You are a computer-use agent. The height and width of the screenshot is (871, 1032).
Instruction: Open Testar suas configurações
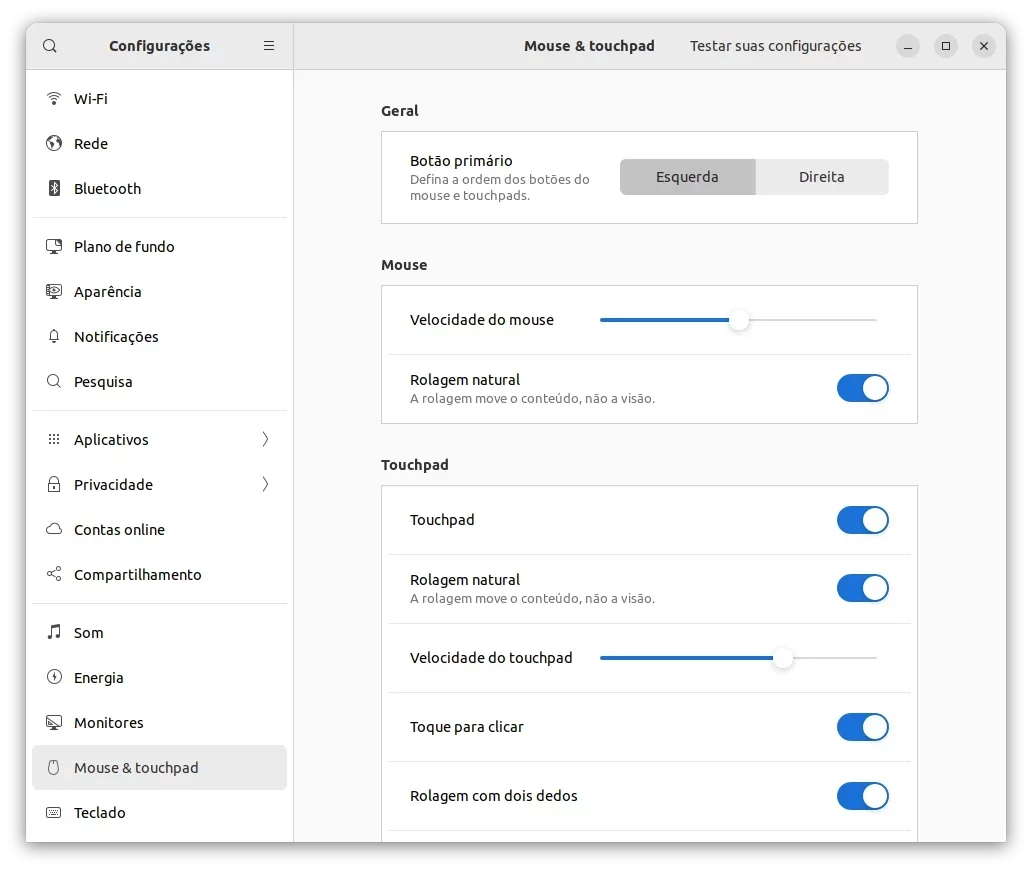[x=775, y=46]
